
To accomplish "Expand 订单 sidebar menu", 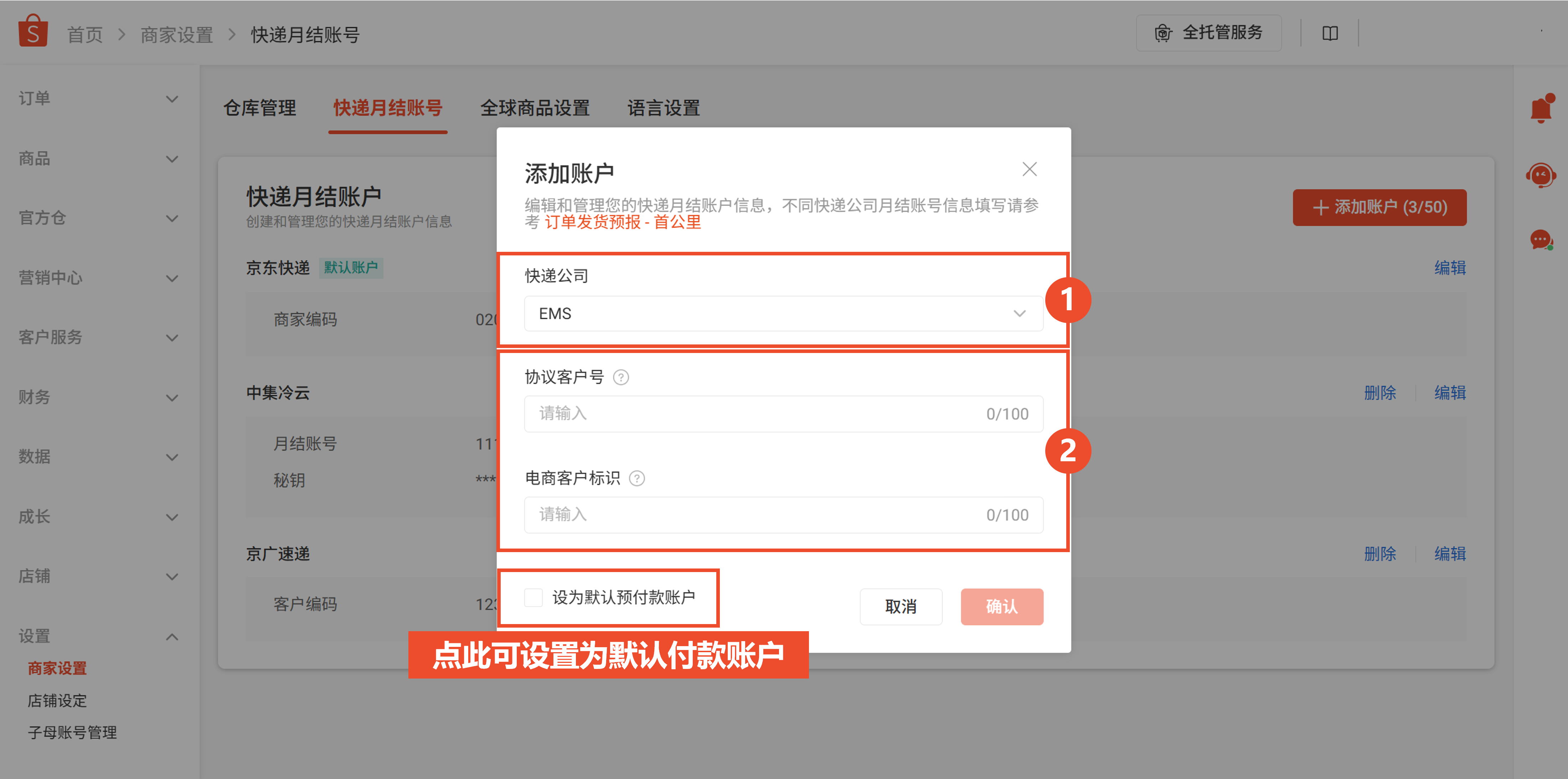I will pos(99,99).
